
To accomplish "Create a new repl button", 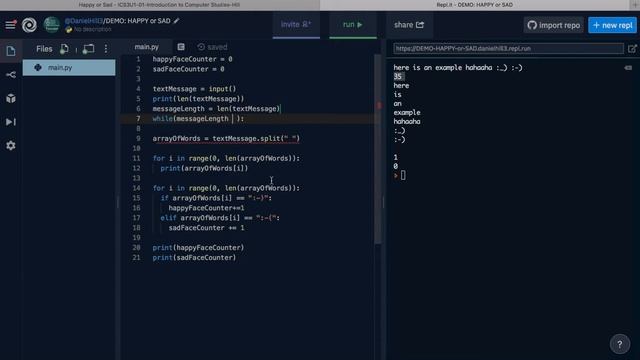I will pyautogui.click(x=612, y=25).
